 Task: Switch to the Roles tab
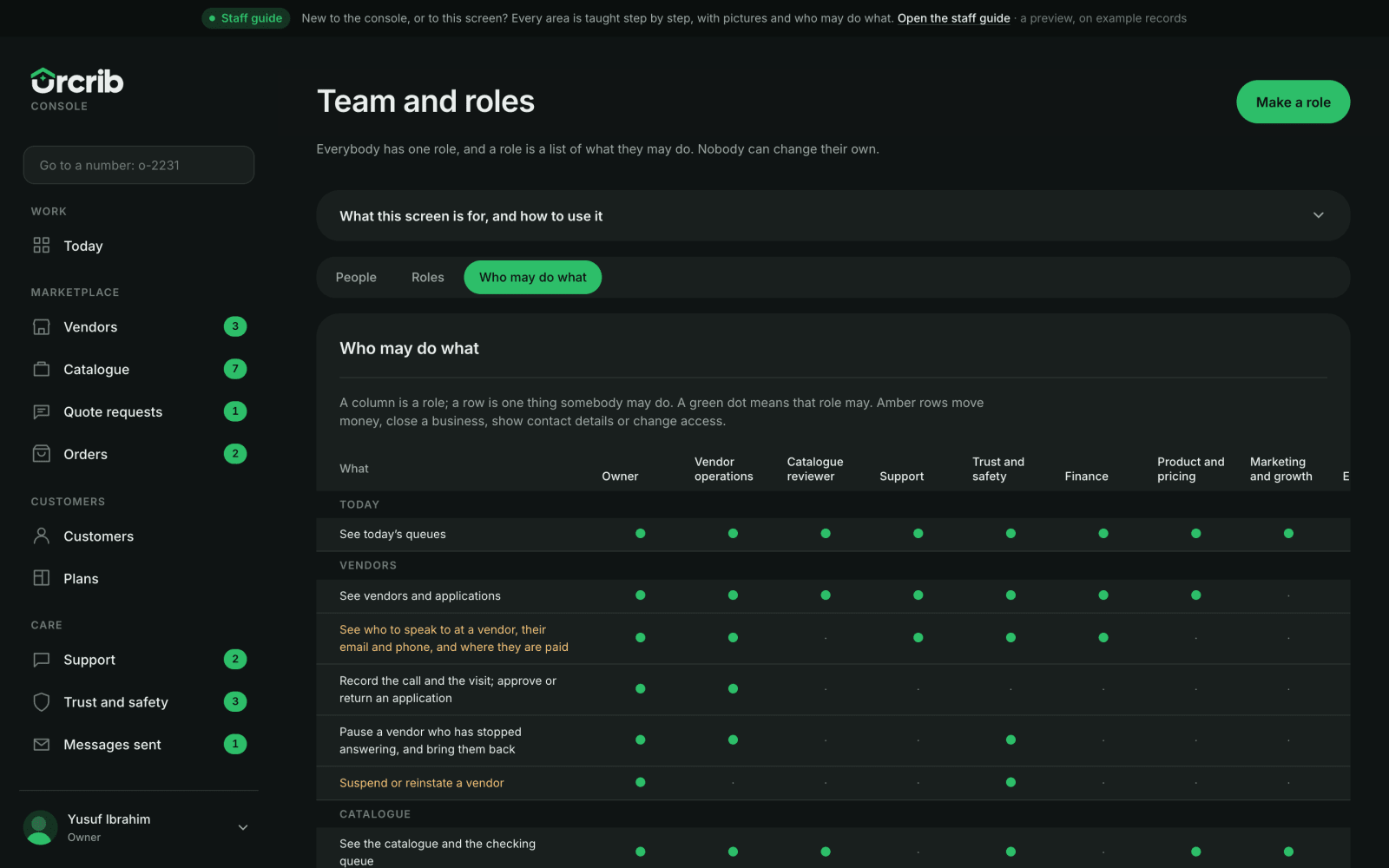[x=427, y=277]
